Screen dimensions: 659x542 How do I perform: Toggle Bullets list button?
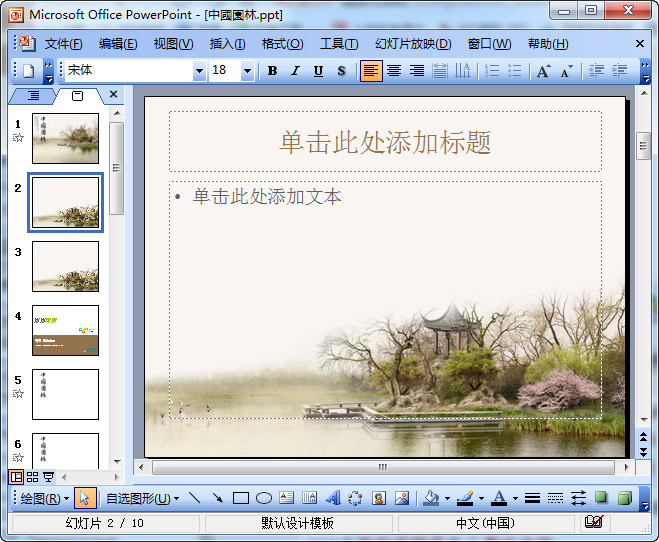(x=514, y=71)
